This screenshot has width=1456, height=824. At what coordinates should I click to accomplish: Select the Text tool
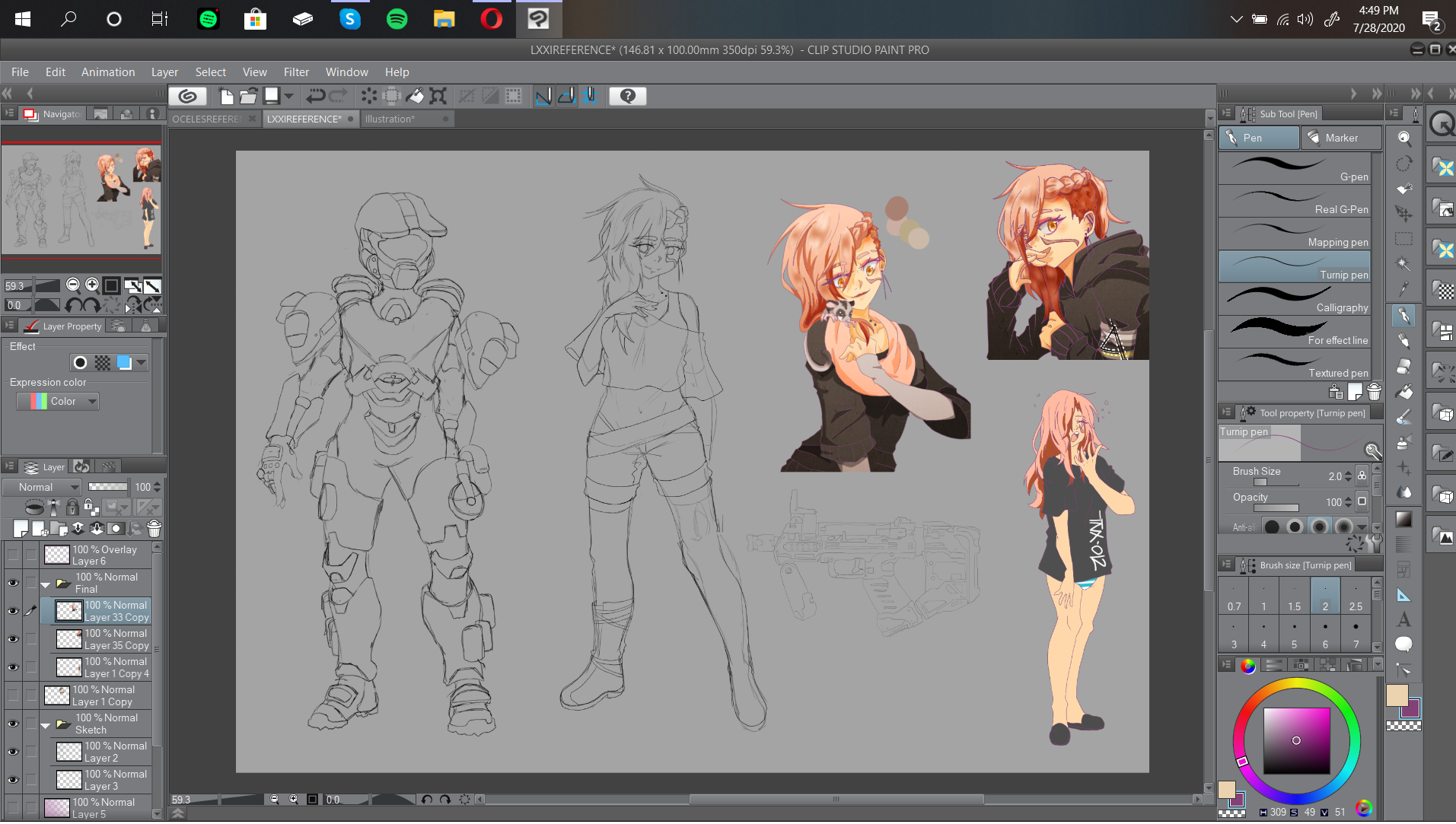pos(1404,619)
